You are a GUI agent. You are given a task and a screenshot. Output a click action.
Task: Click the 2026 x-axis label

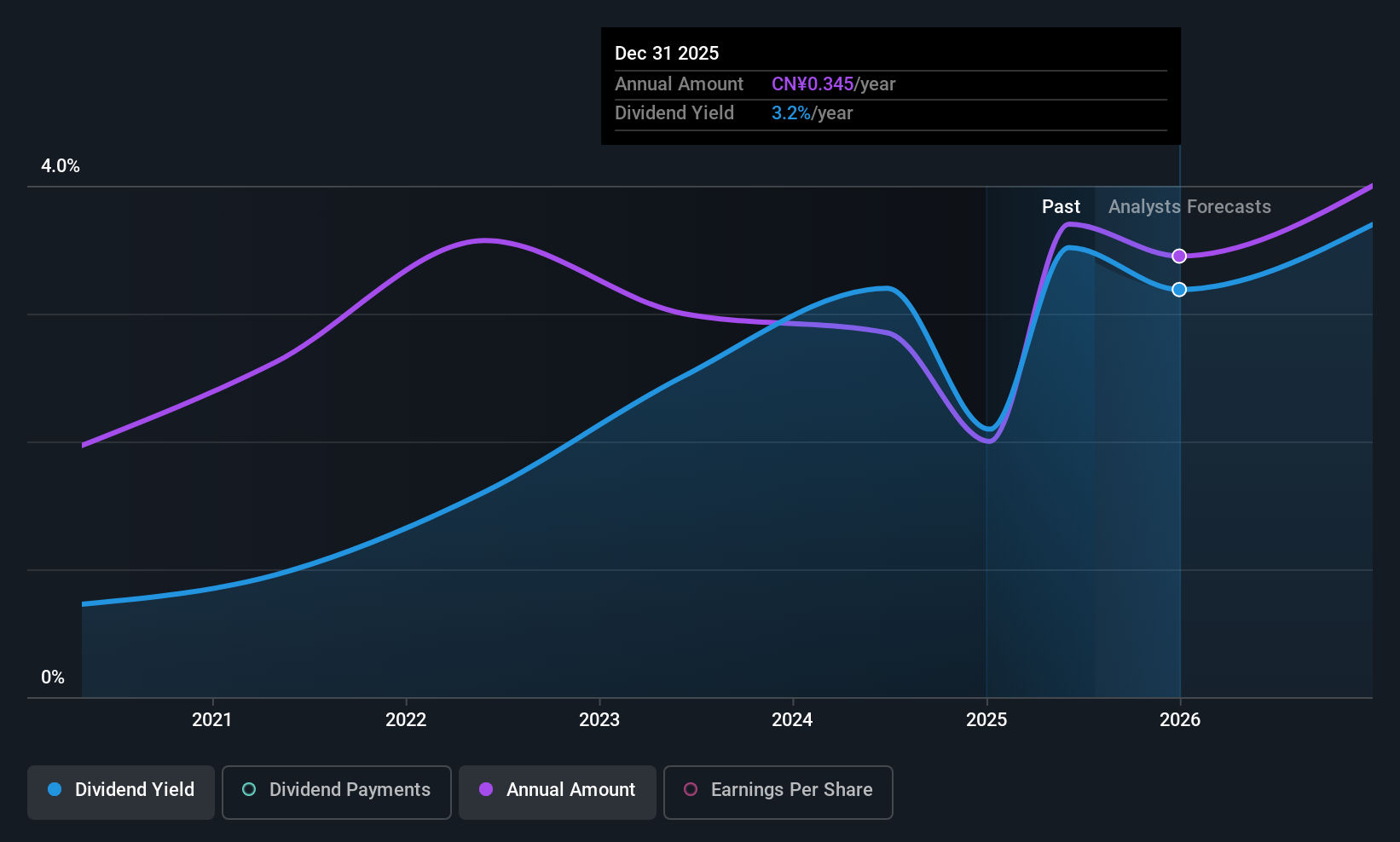coord(1180,719)
